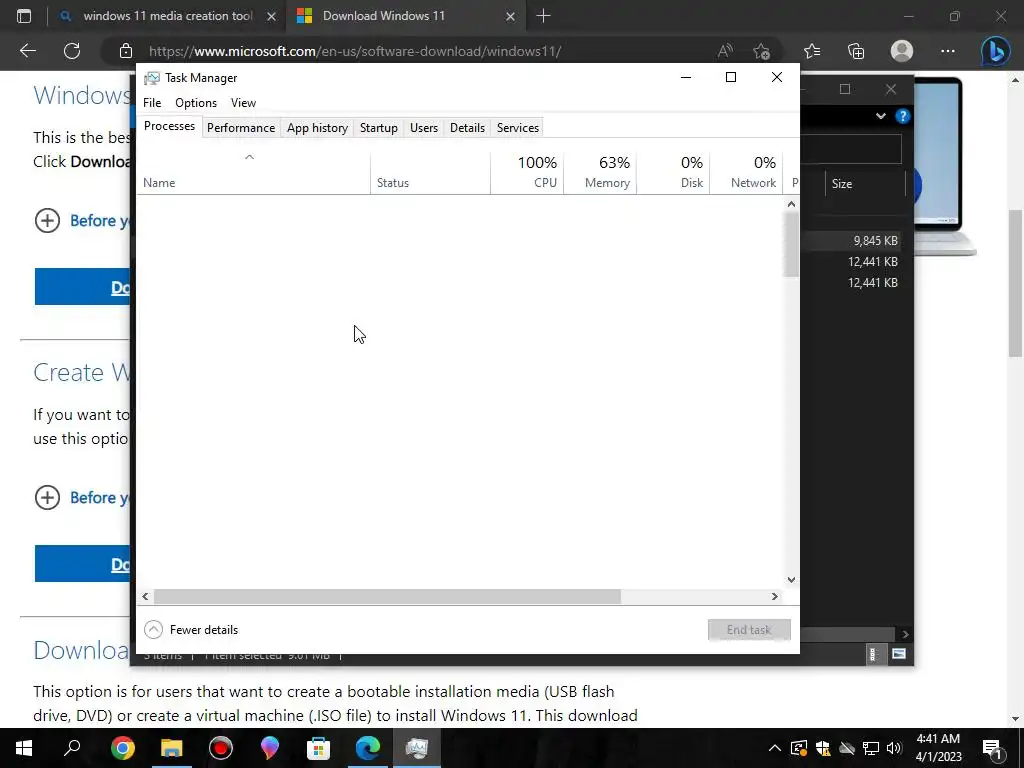Screen dimensions: 1024x768
Task: Sort processes by Name column
Action: [253, 173]
